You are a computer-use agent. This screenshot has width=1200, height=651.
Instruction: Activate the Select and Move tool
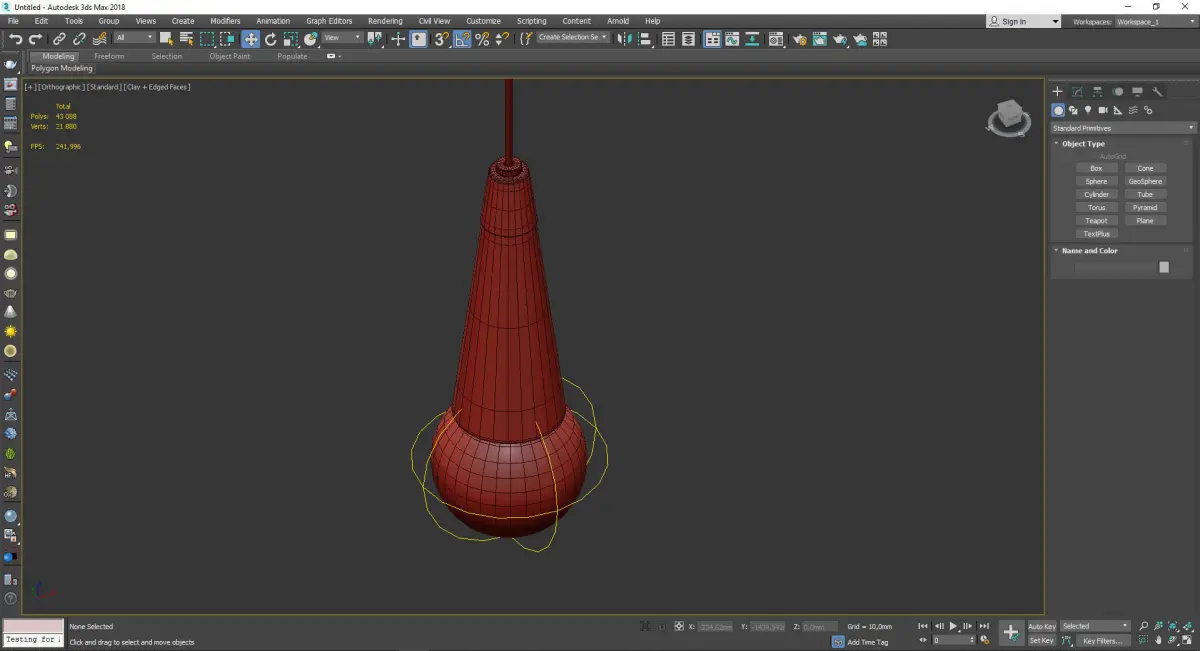click(x=250, y=39)
